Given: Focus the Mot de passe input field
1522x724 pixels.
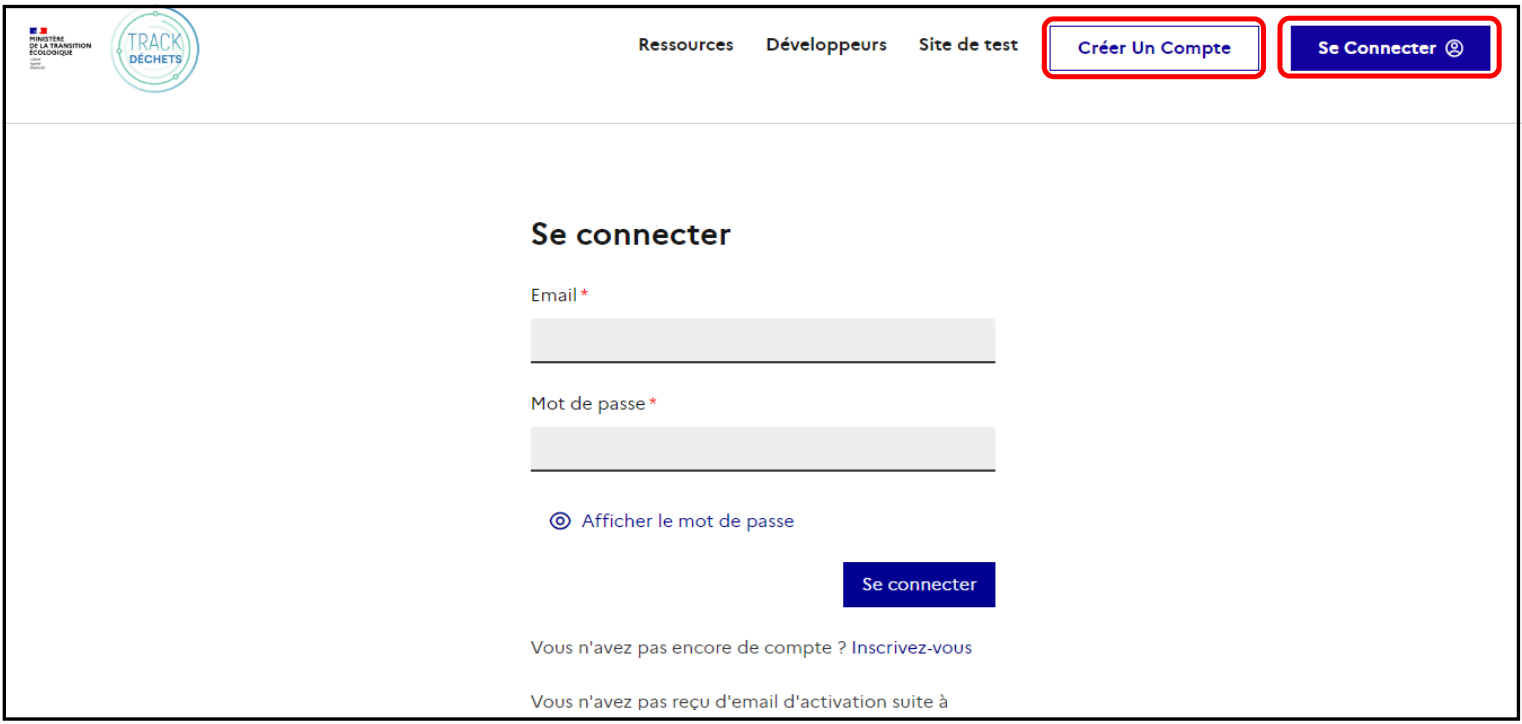Looking at the screenshot, I should [x=763, y=448].
